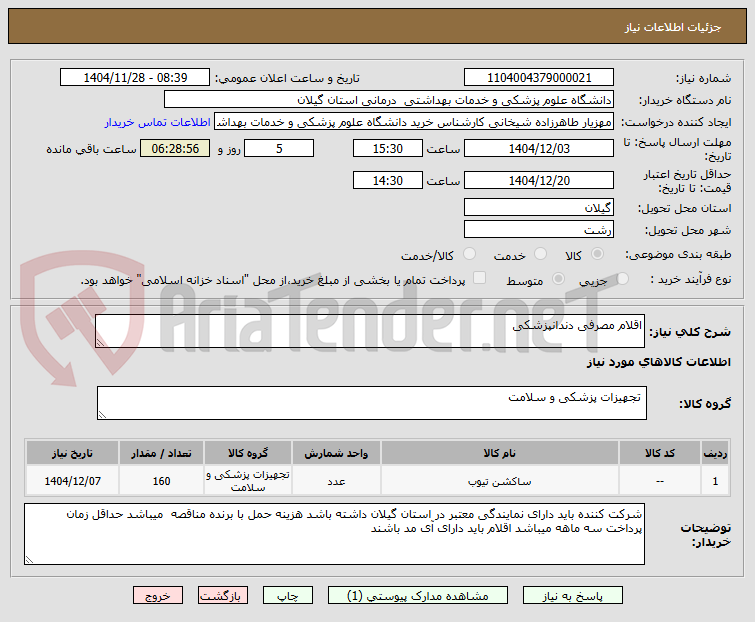Image resolution: width=755 pixels, height=622 pixels.
Task: Click the need date cell 1404/12/07
Action: 72,481
